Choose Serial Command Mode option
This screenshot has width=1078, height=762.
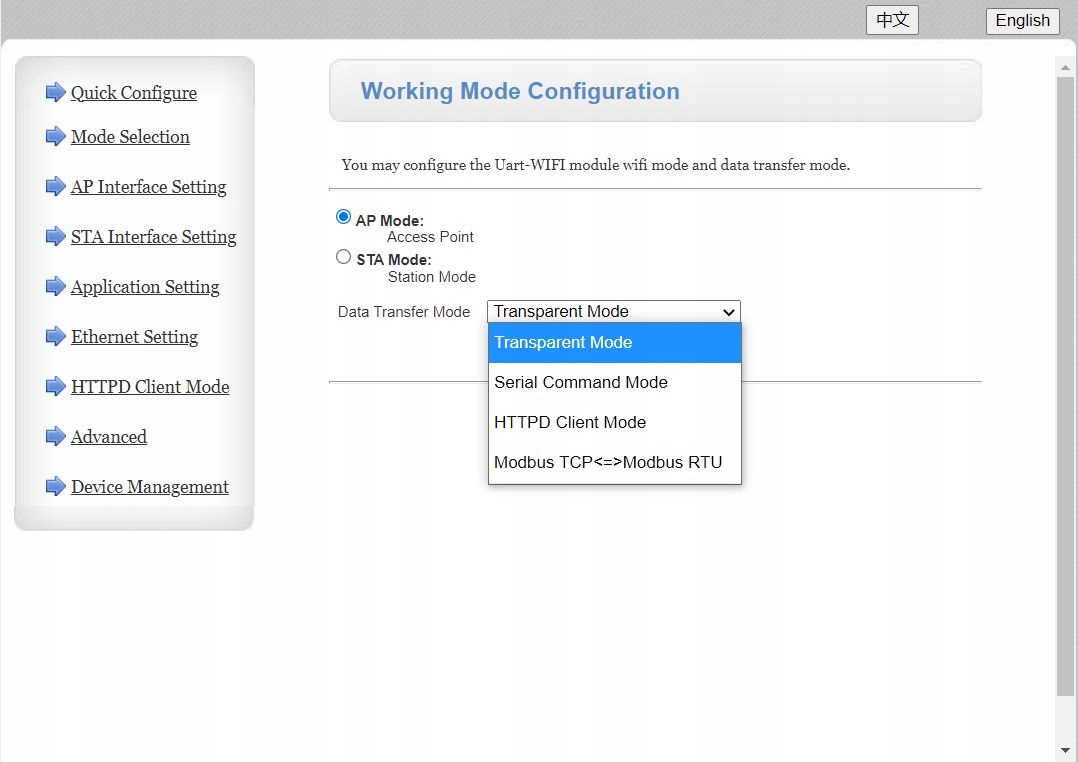coord(581,382)
